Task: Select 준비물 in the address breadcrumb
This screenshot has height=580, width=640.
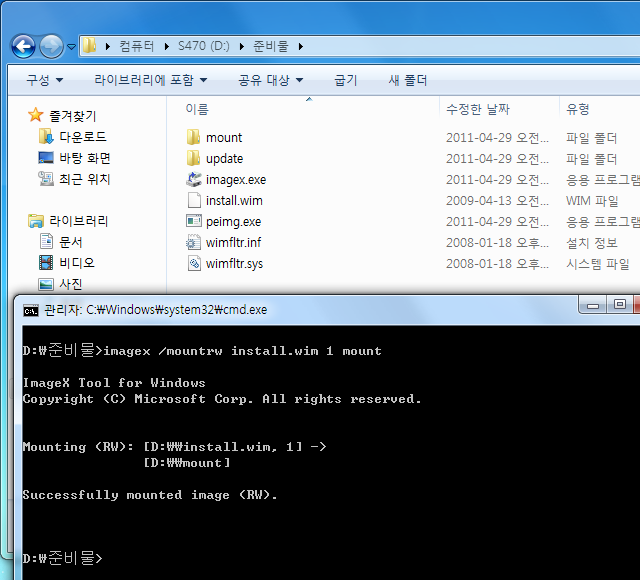Action: (271, 46)
